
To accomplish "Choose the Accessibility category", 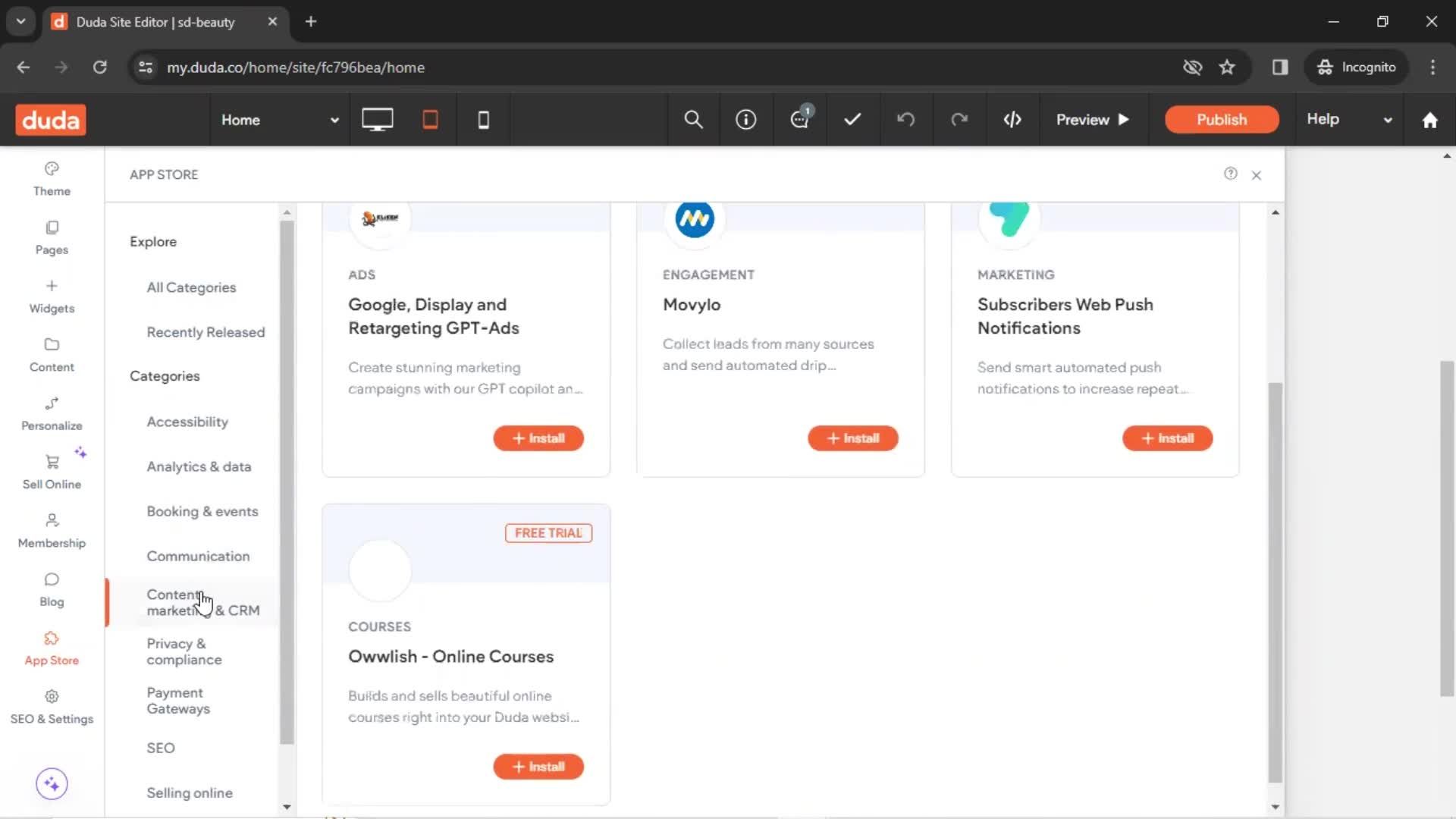I will point(187,422).
